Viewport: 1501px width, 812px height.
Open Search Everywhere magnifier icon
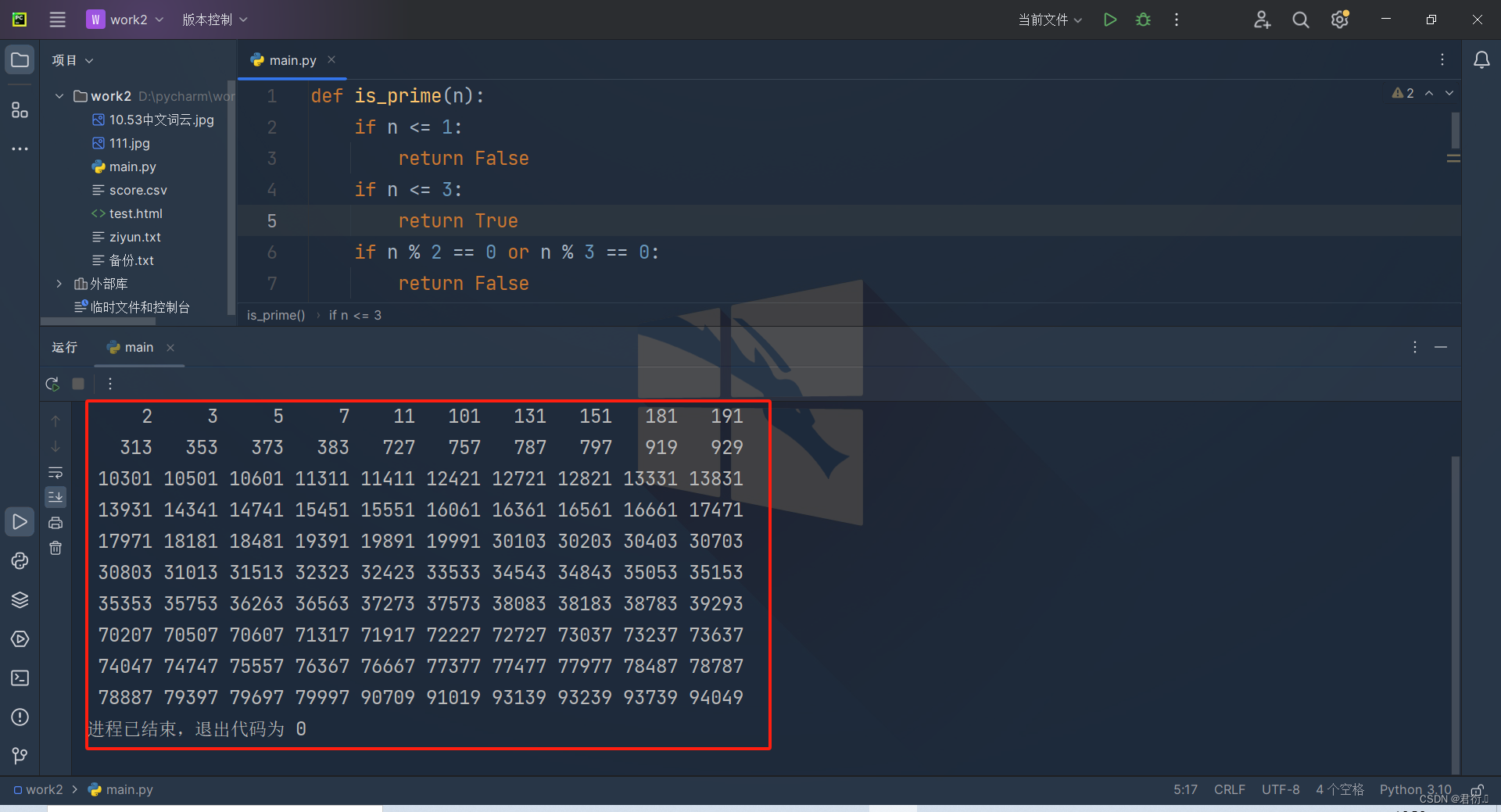pos(1300,20)
